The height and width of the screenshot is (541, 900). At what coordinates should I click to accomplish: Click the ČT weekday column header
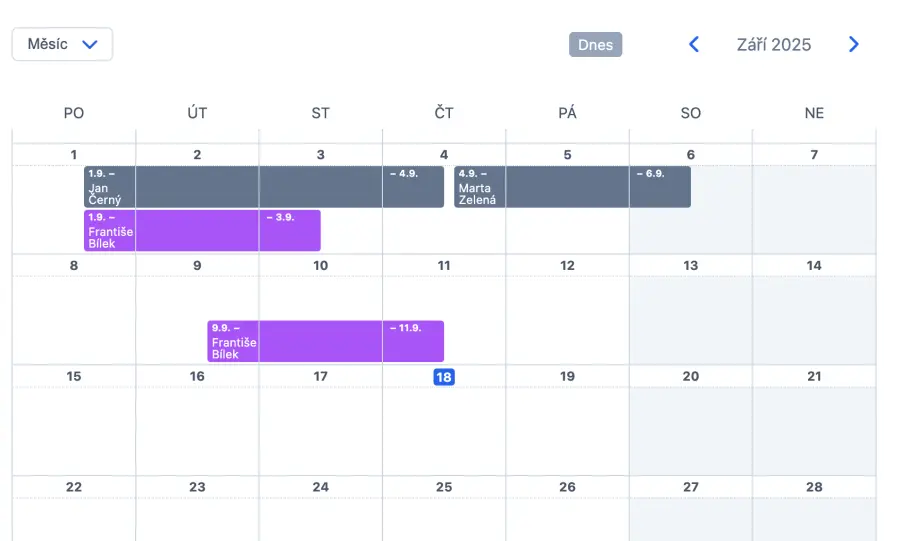tap(444, 113)
